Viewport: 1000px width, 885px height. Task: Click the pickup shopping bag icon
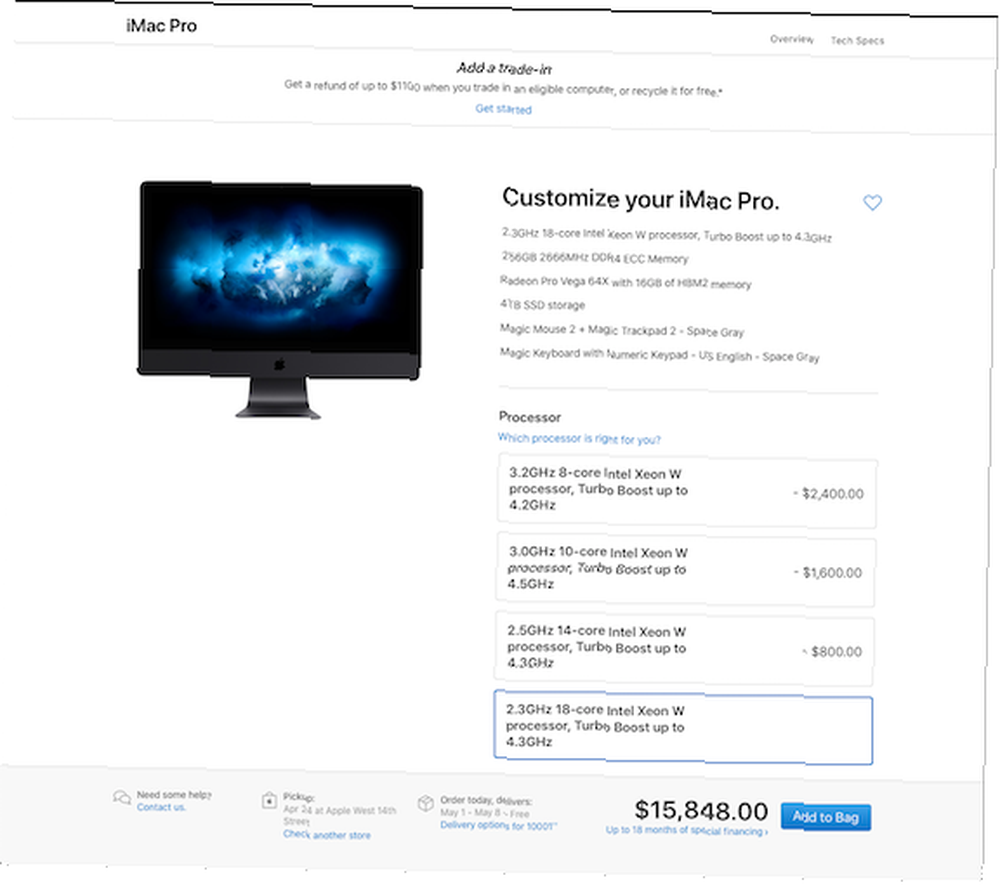[x=269, y=800]
